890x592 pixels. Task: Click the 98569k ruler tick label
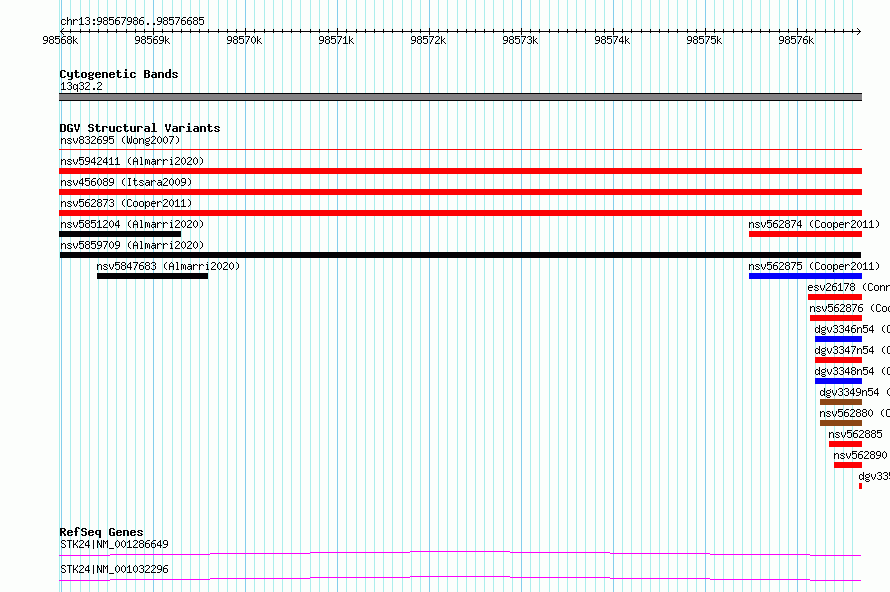pos(152,40)
